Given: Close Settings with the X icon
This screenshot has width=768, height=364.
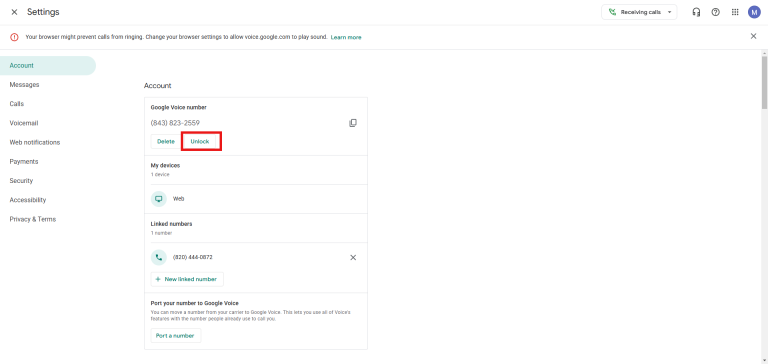Looking at the screenshot, I should (x=14, y=12).
